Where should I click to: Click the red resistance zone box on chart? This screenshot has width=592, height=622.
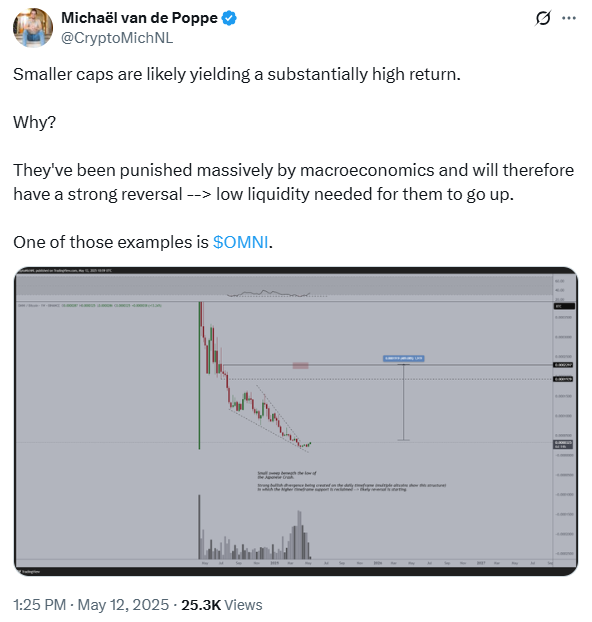pos(300,365)
